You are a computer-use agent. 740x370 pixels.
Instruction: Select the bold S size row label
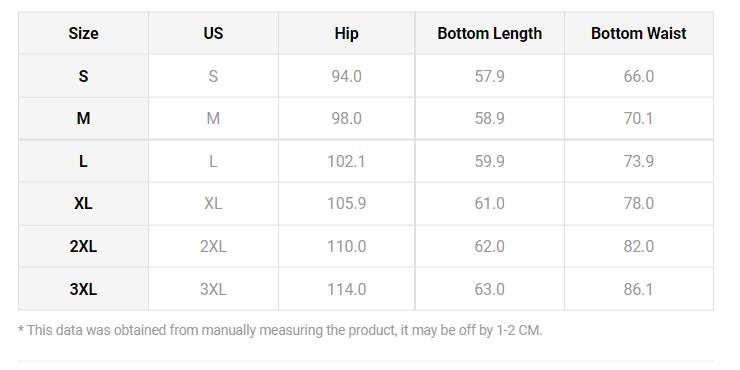[x=83, y=76]
